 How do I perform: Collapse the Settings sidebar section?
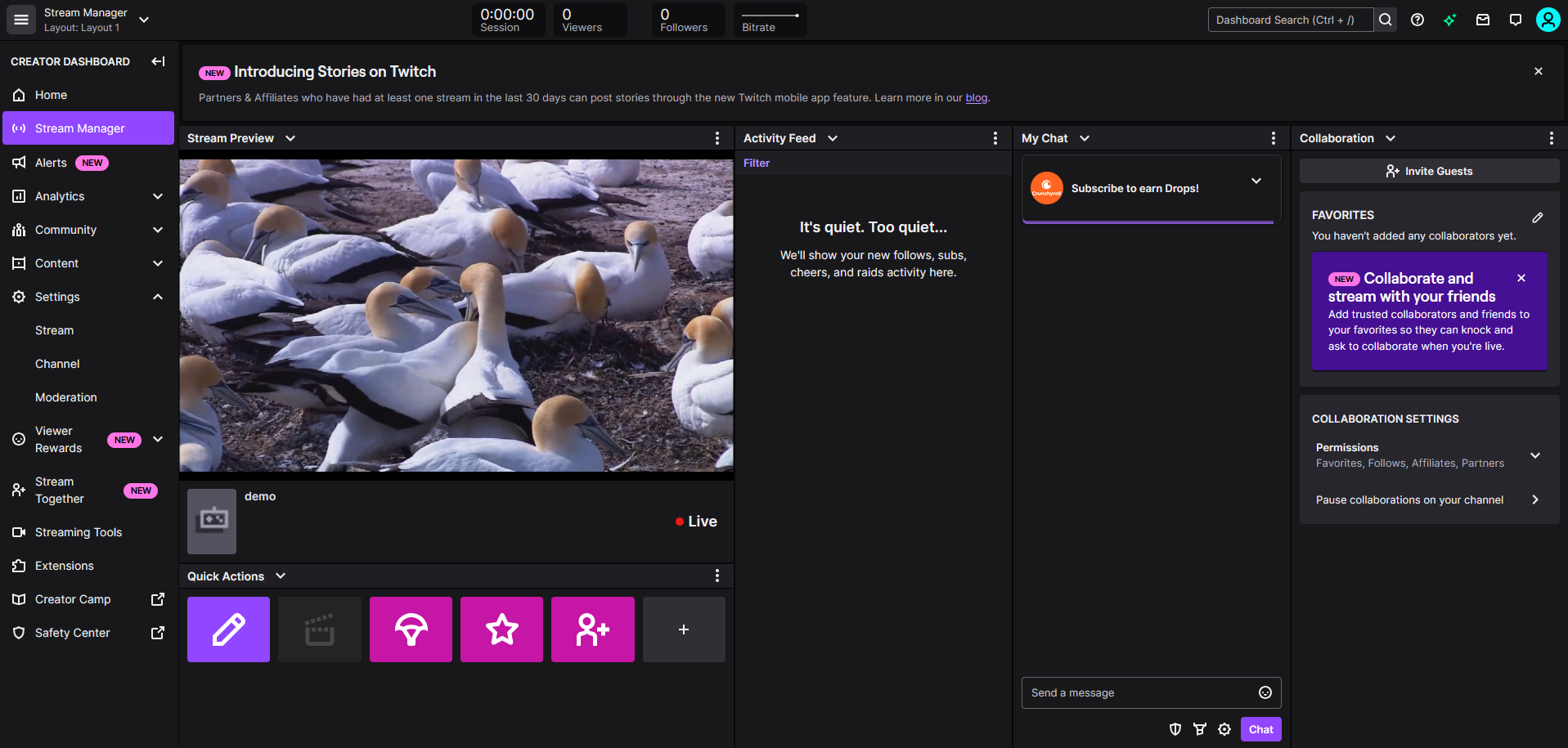[x=158, y=297]
